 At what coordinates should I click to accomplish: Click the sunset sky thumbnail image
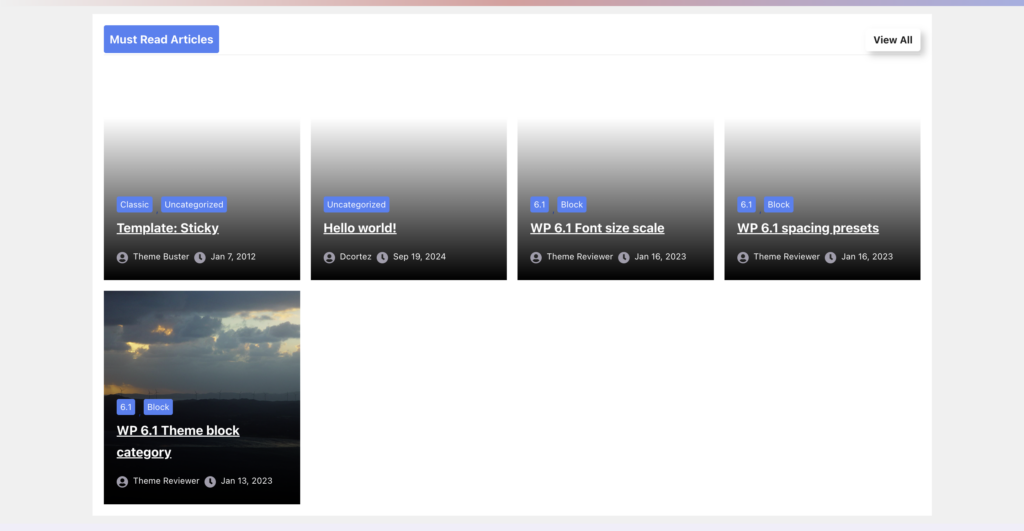click(201, 340)
